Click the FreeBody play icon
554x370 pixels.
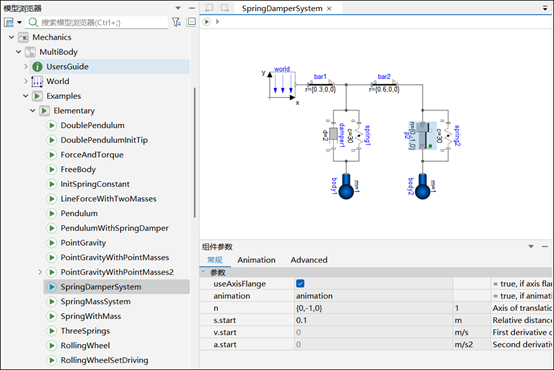click(52, 170)
